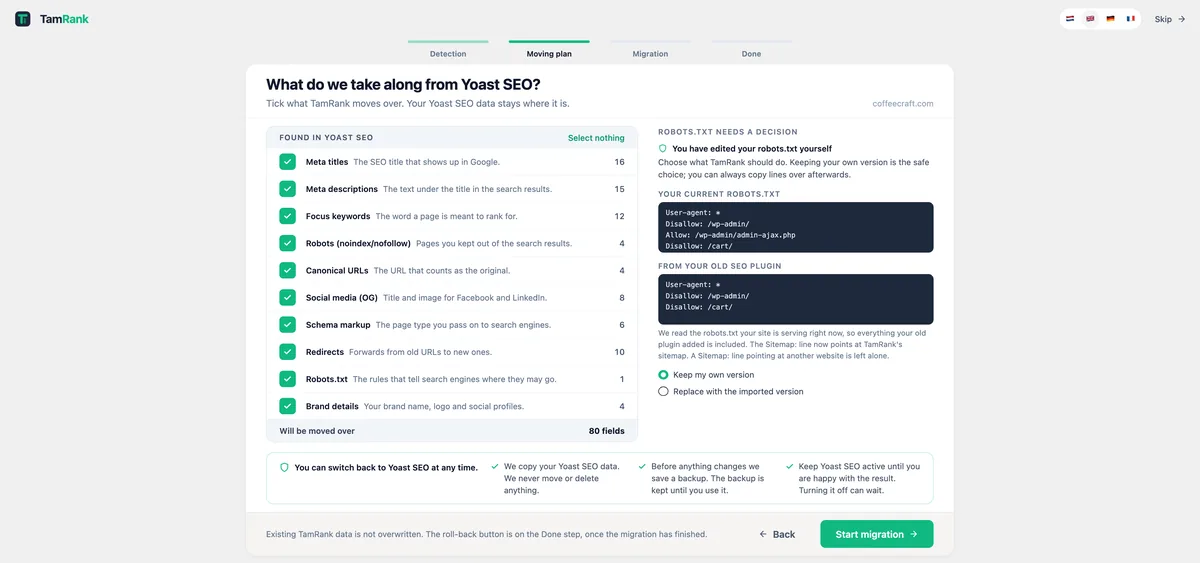The image size is (1200, 563).
Task: Start the migration
Action: [877, 534]
